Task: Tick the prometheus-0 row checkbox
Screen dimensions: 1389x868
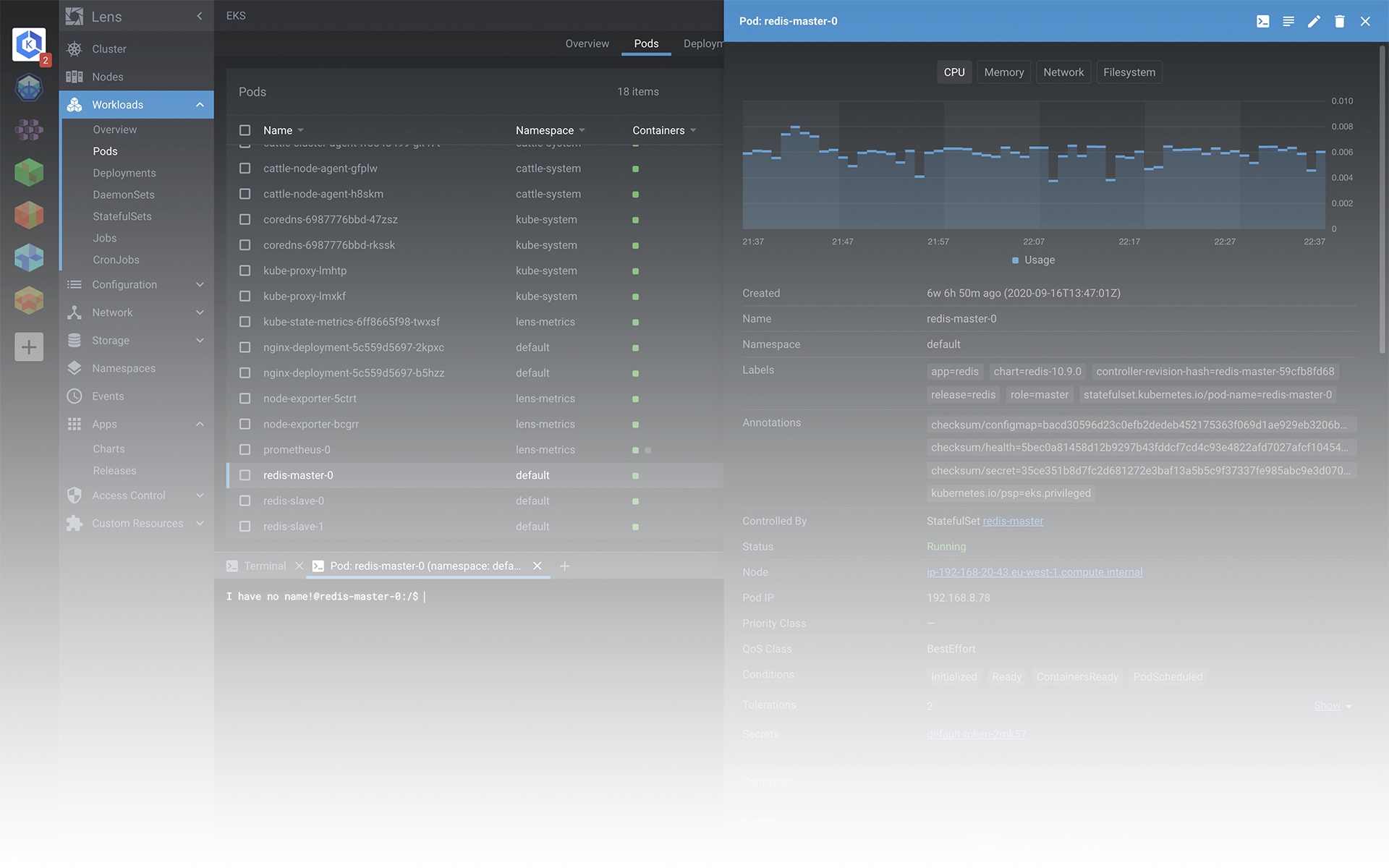Action: (245, 450)
